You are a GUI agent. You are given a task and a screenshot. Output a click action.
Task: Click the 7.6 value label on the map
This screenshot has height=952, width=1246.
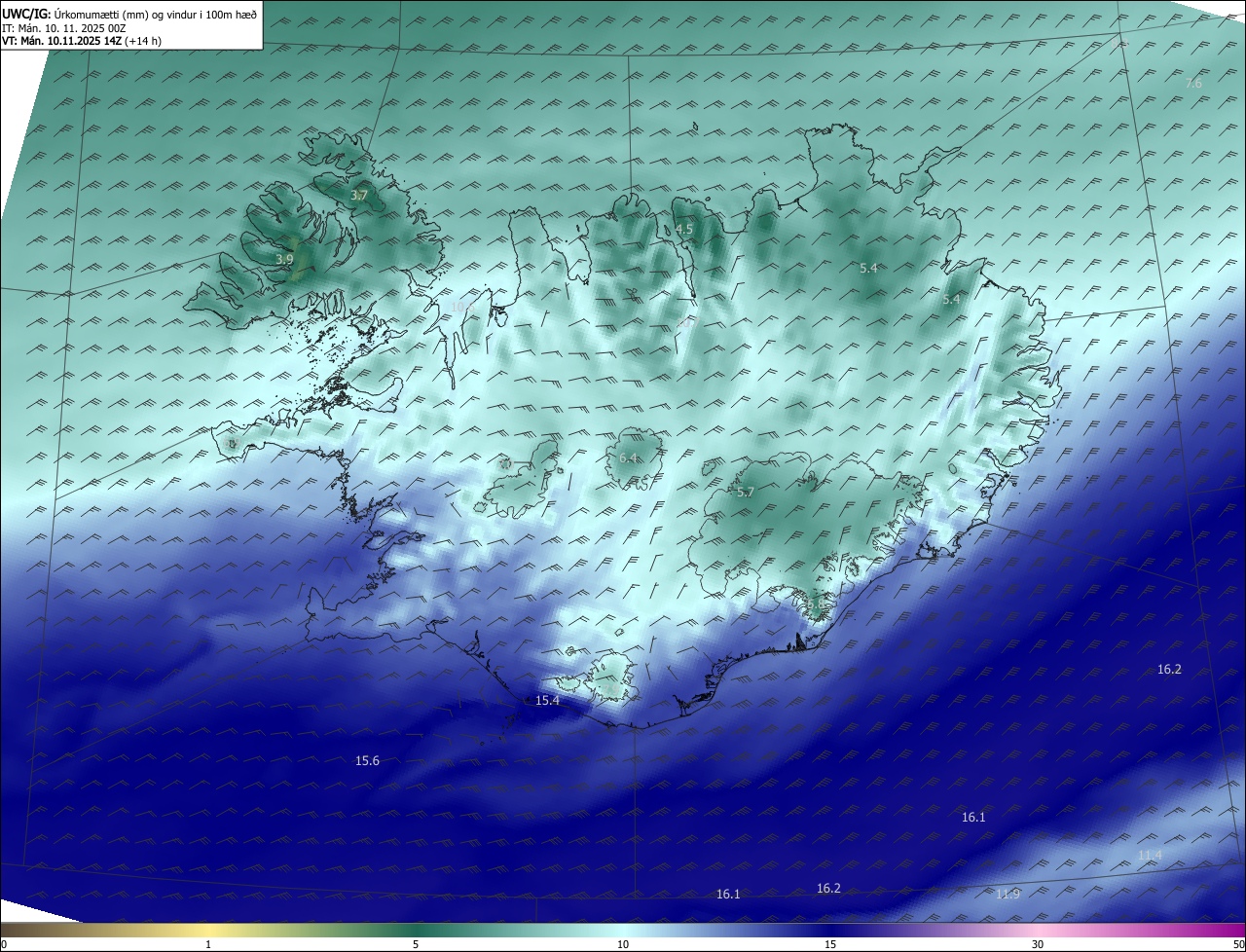pos(1193,84)
